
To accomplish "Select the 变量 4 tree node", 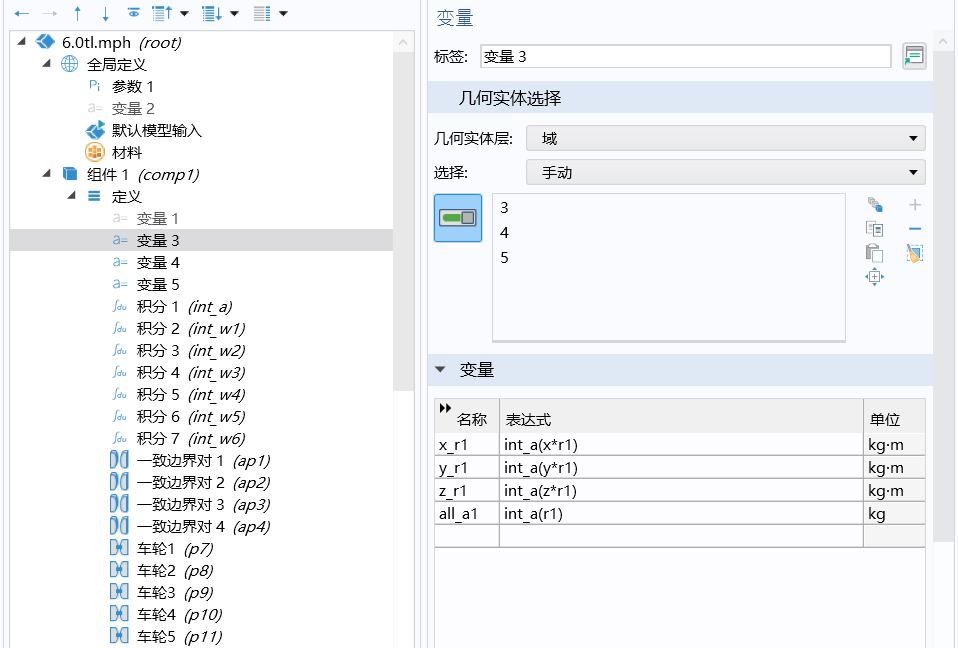I will 158,263.
